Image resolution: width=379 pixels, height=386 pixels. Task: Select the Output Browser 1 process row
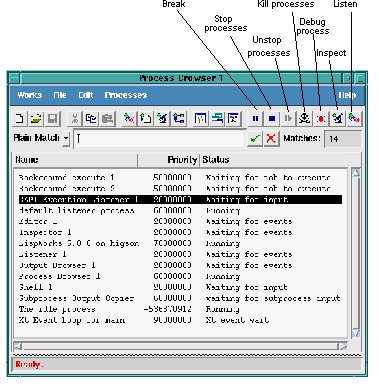tap(180, 266)
